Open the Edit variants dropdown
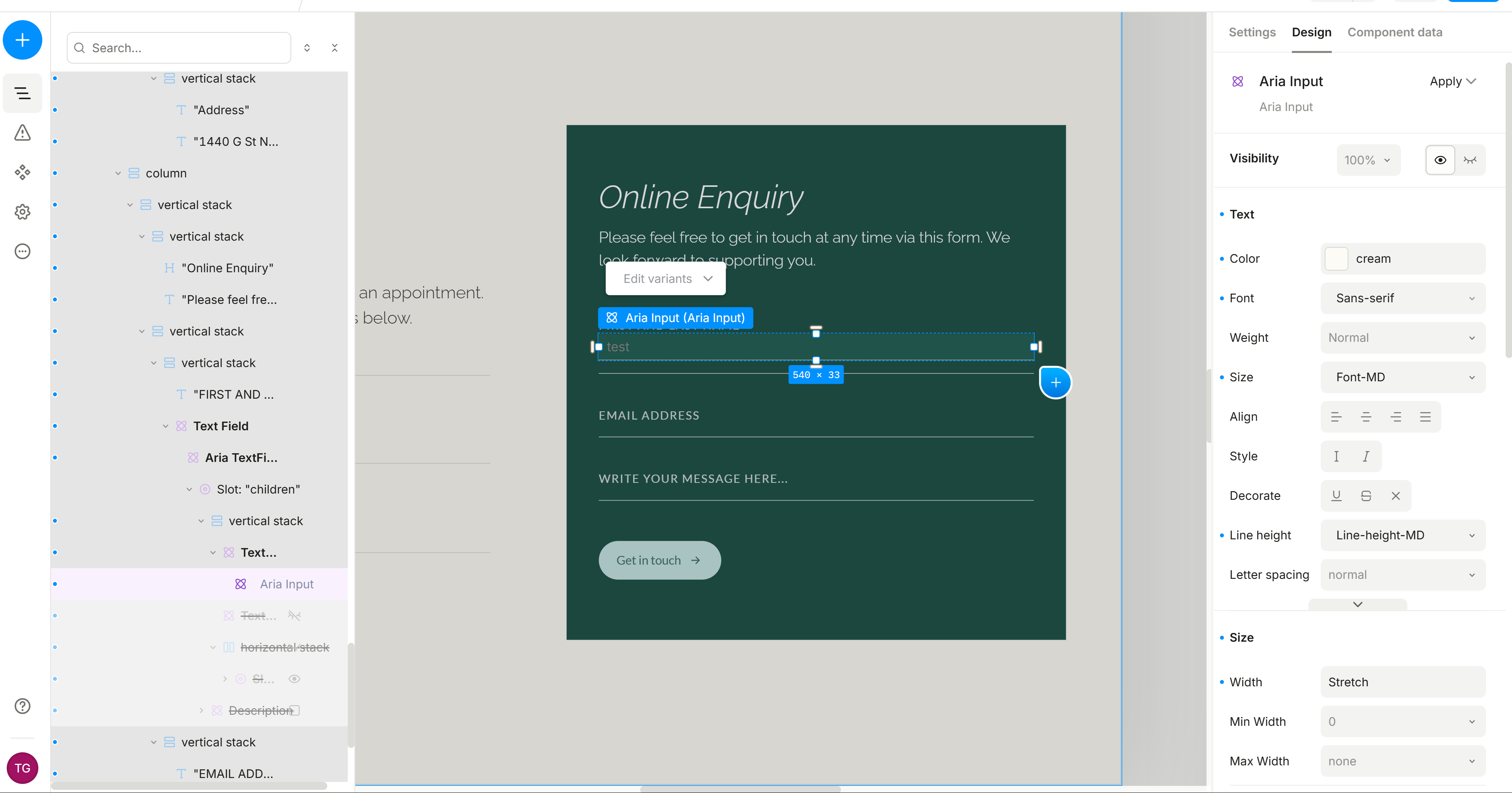1512x793 pixels. pos(666,279)
